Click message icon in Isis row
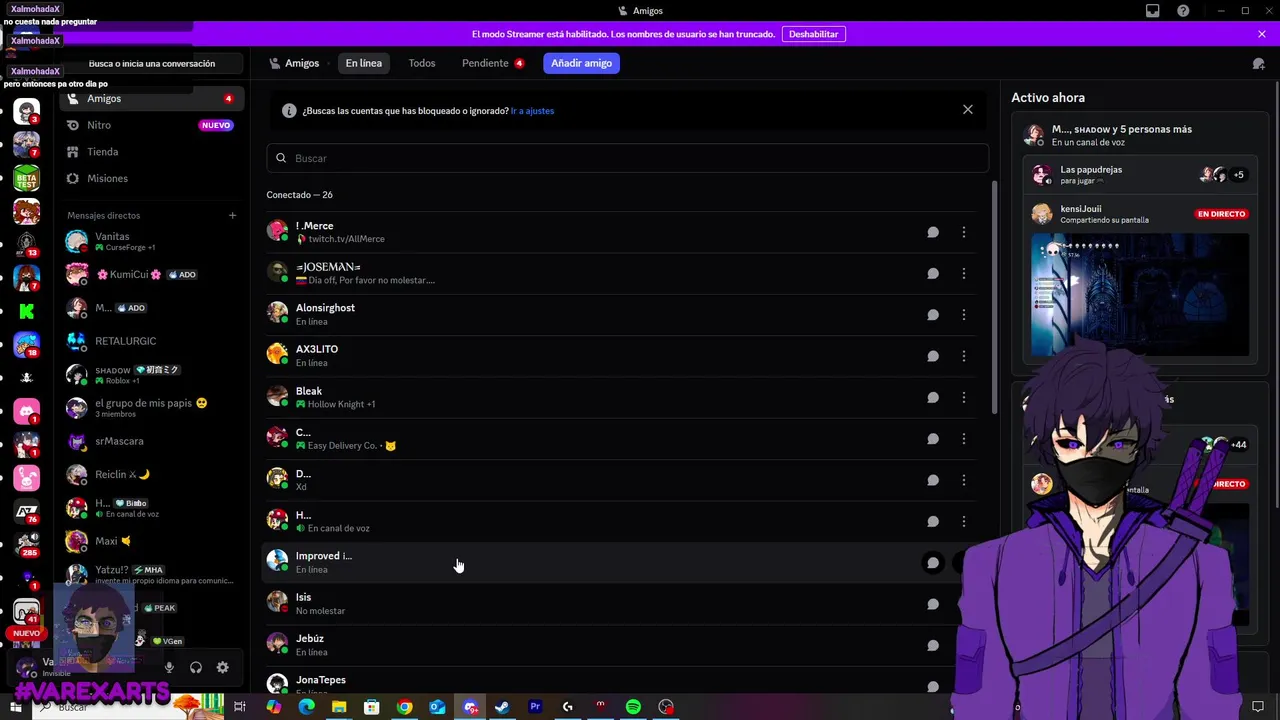The image size is (1280, 720). coord(932,604)
